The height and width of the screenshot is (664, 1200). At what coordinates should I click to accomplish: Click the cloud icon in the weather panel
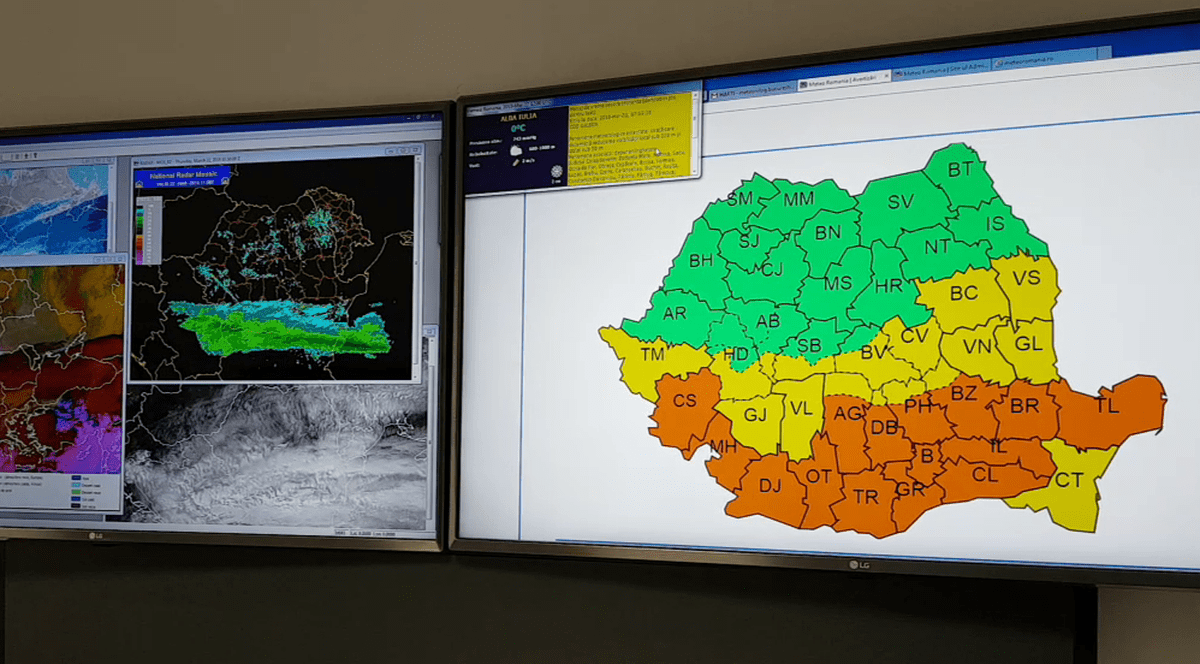[516, 151]
